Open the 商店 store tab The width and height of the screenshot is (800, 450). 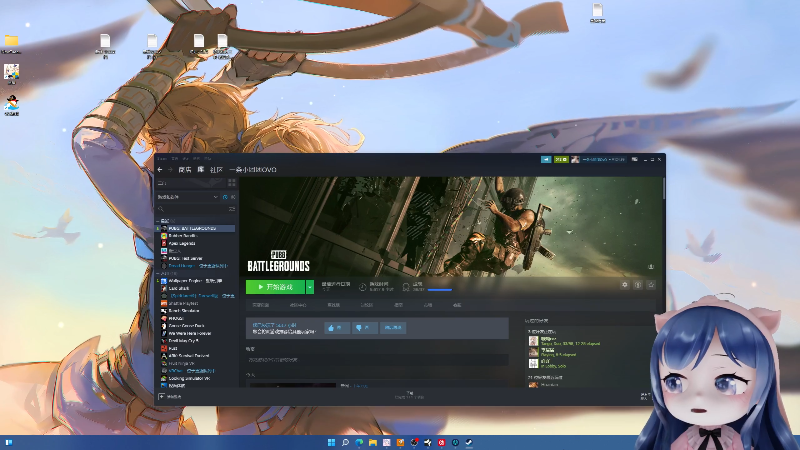185,169
